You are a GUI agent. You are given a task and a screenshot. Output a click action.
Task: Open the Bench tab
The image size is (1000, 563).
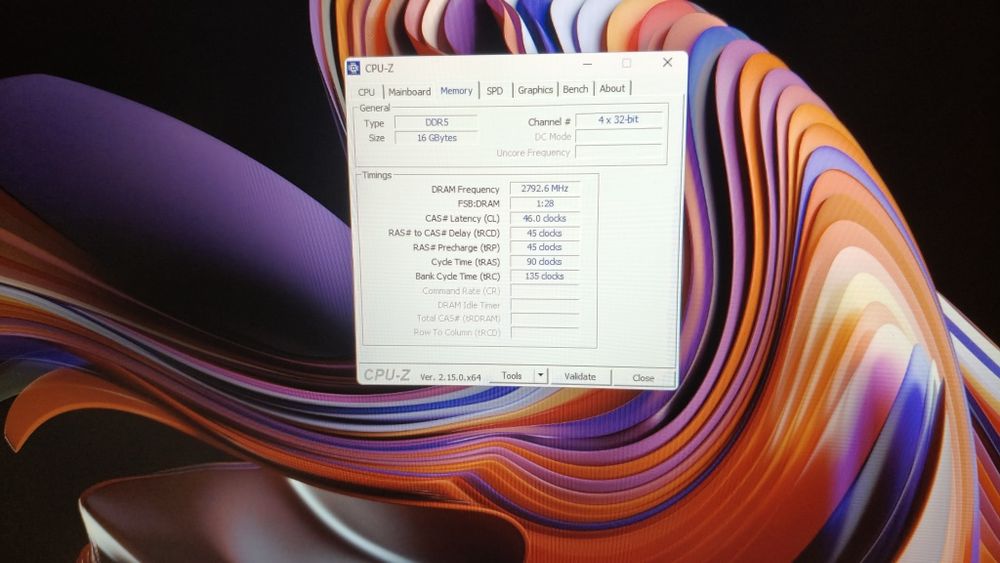tap(575, 89)
